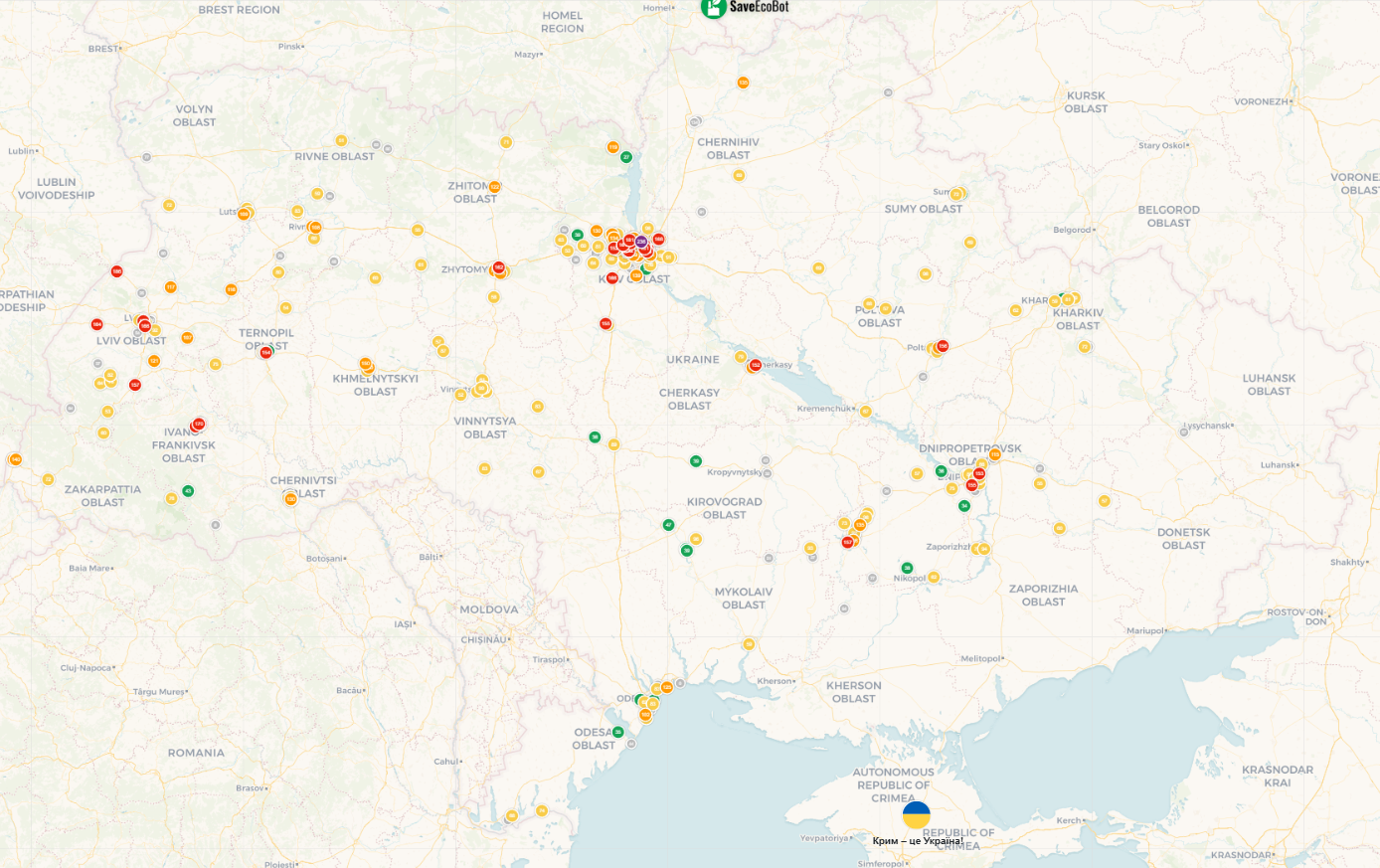
Task: Select the orange 115 marker in Dnipropetrovsk
Action: (x=994, y=454)
